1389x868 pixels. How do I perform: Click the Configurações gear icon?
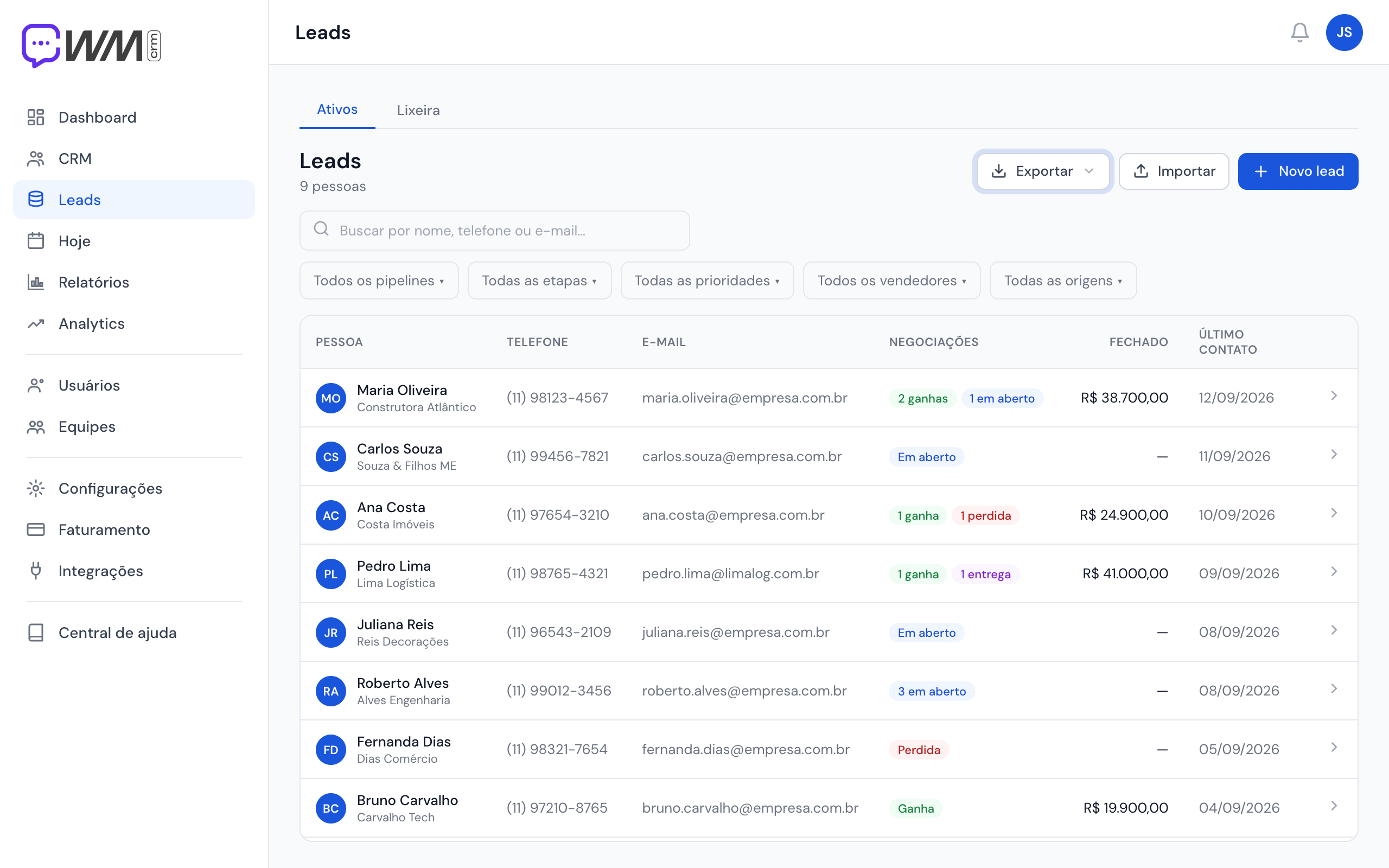36,489
